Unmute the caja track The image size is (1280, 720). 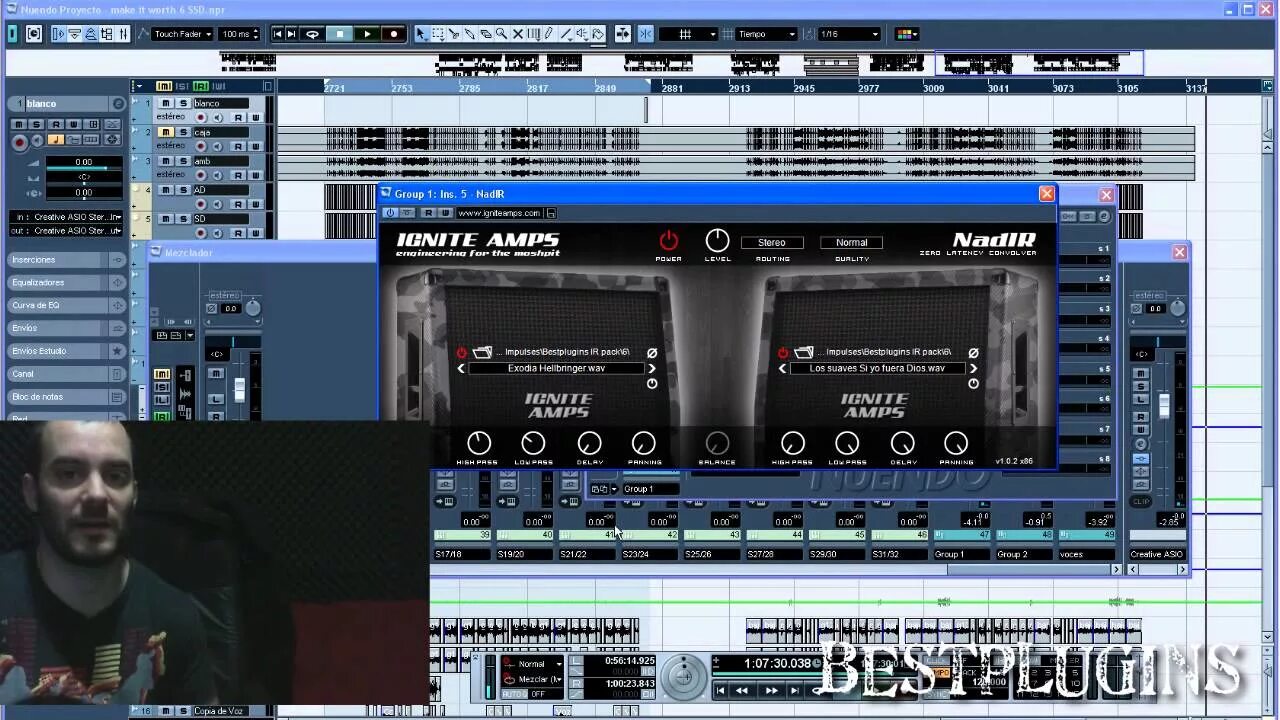(x=166, y=132)
